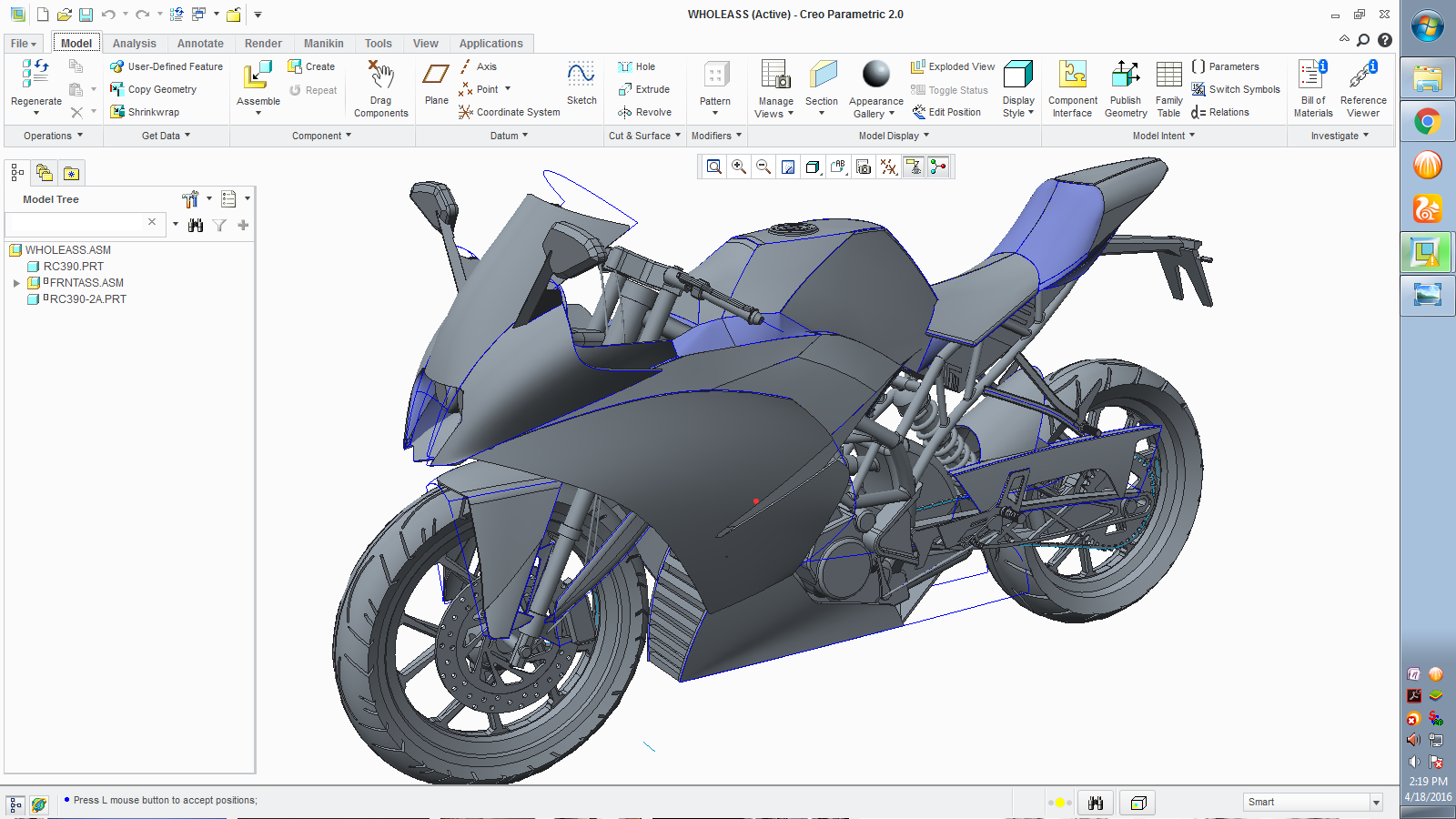Switch to the Annotate tab

pos(200,44)
